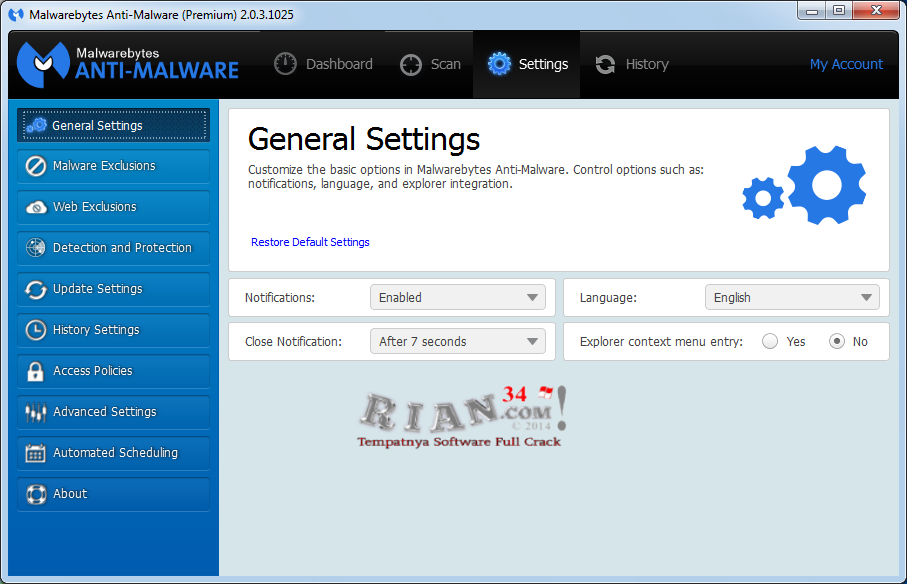Open Automated Scheduling via the calendar icon
This screenshot has width=907, height=584.
point(37,453)
